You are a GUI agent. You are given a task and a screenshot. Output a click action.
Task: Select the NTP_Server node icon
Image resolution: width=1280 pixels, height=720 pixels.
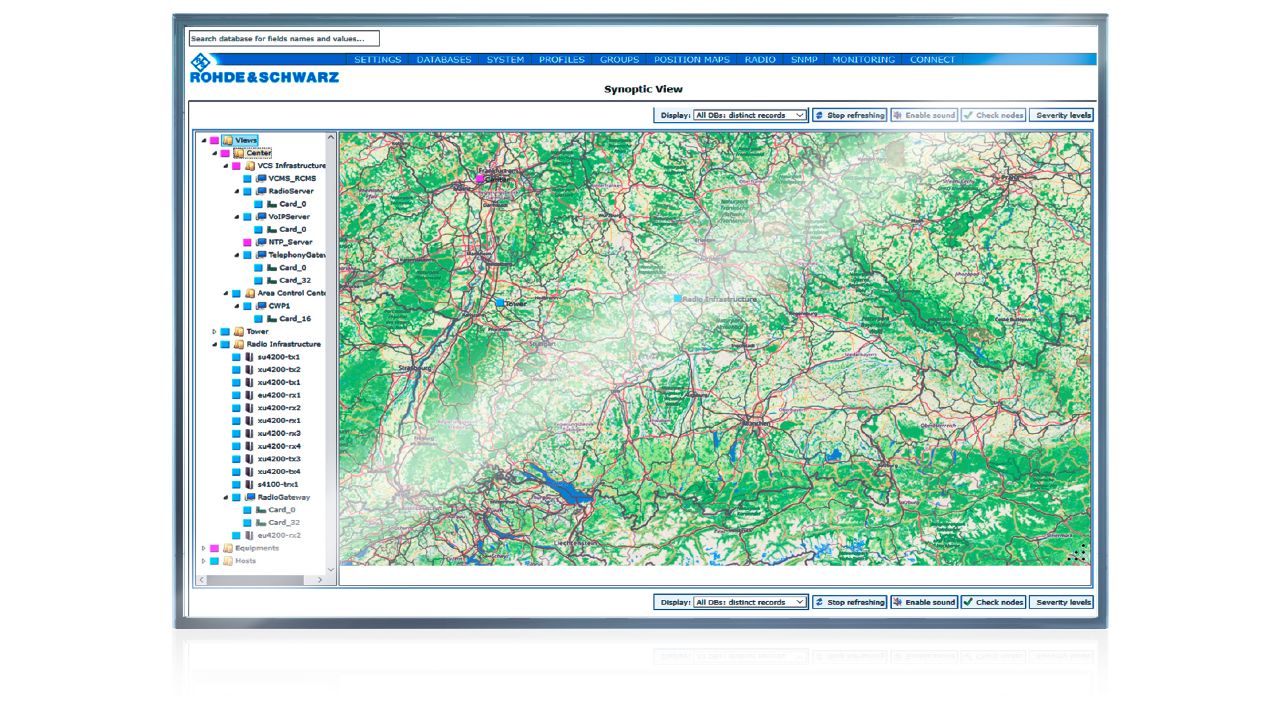tap(261, 242)
